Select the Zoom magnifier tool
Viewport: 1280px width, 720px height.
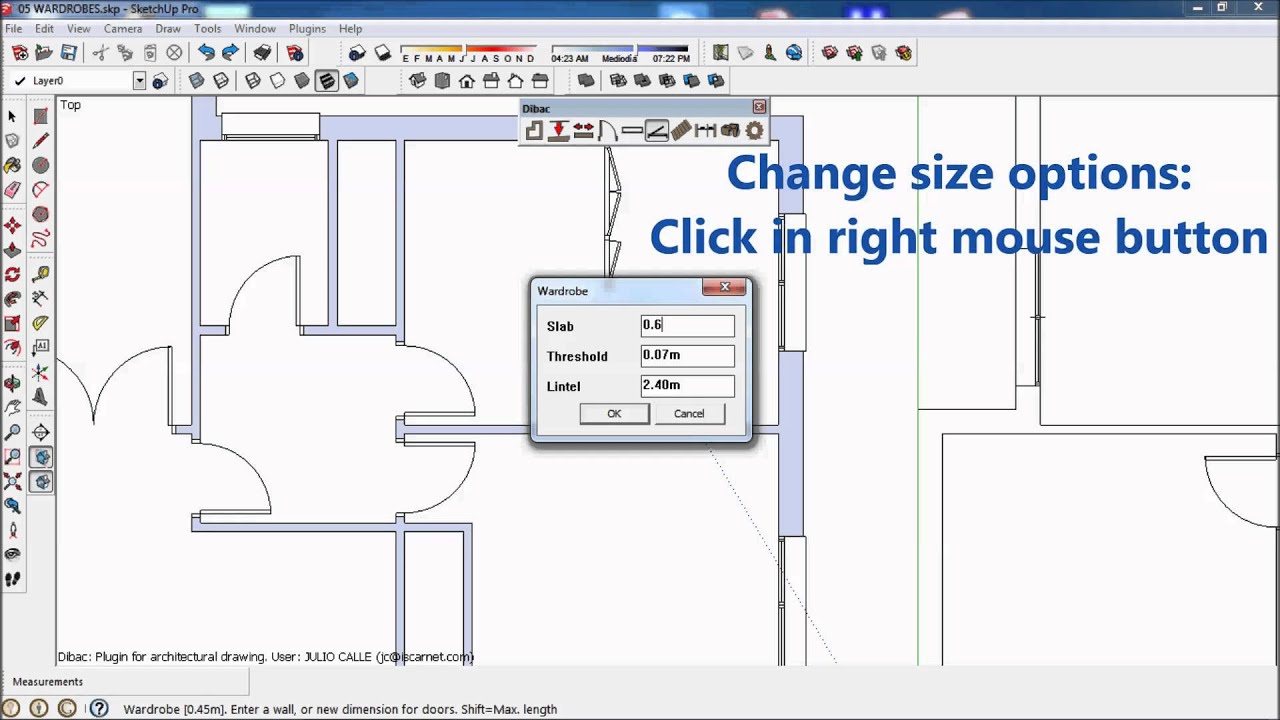(12, 432)
